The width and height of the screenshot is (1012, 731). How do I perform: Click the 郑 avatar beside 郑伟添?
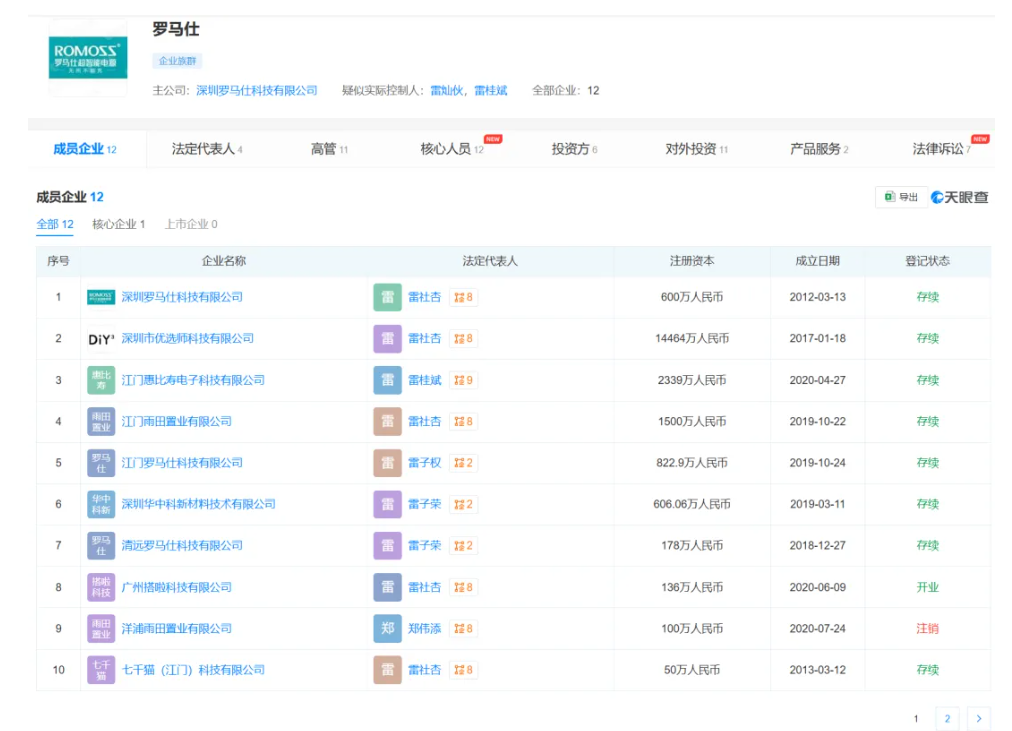tap(387, 628)
